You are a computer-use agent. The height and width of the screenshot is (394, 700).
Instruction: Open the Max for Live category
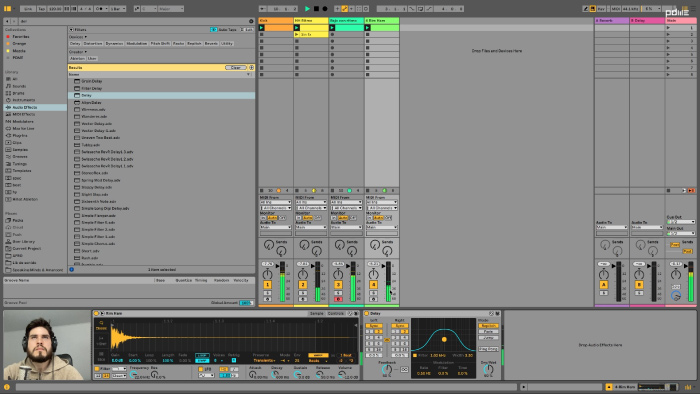click(x=23, y=129)
